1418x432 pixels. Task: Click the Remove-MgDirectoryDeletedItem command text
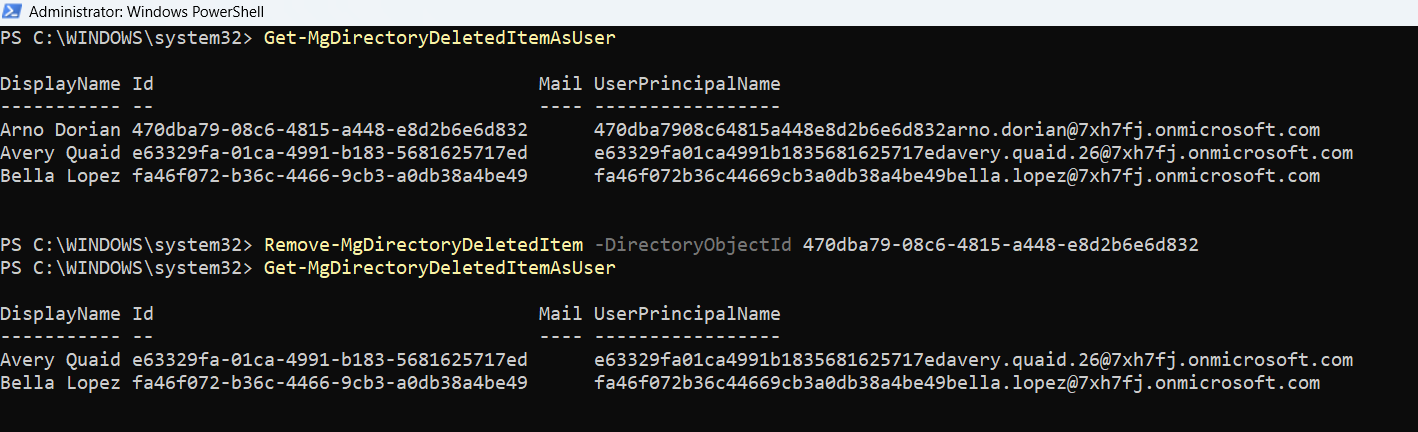point(423,245)
